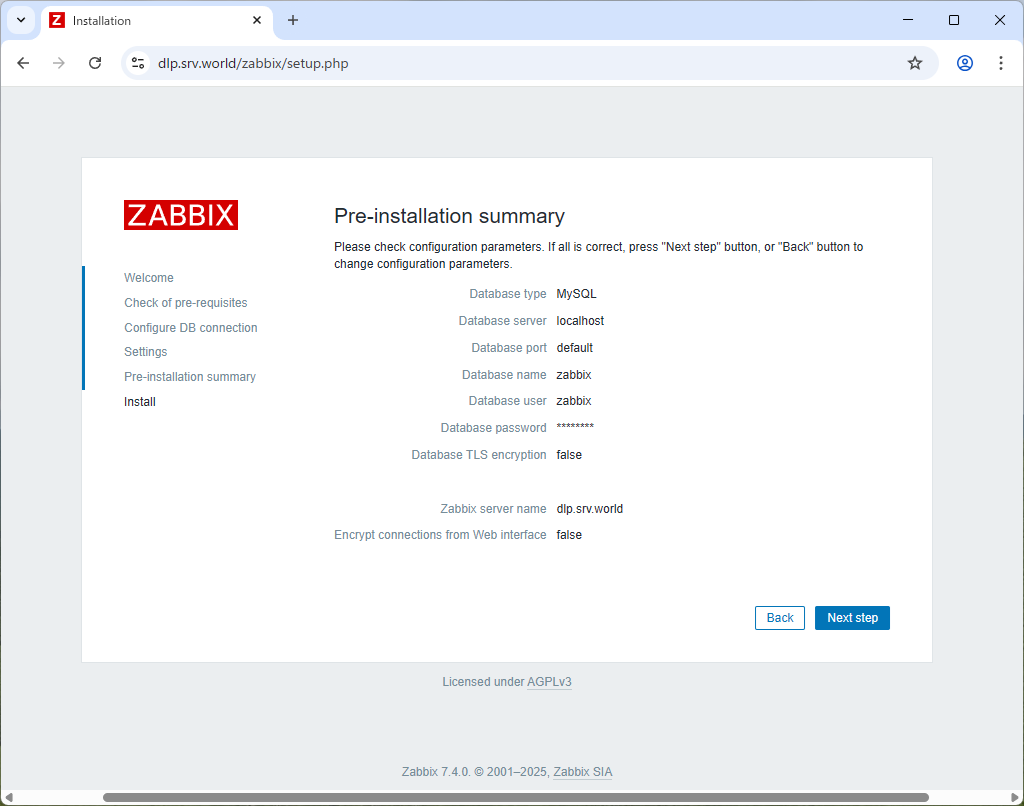This screenshot has height=806, width=1024.
Task: Open the tab search chevron
Action: [20, 20]
